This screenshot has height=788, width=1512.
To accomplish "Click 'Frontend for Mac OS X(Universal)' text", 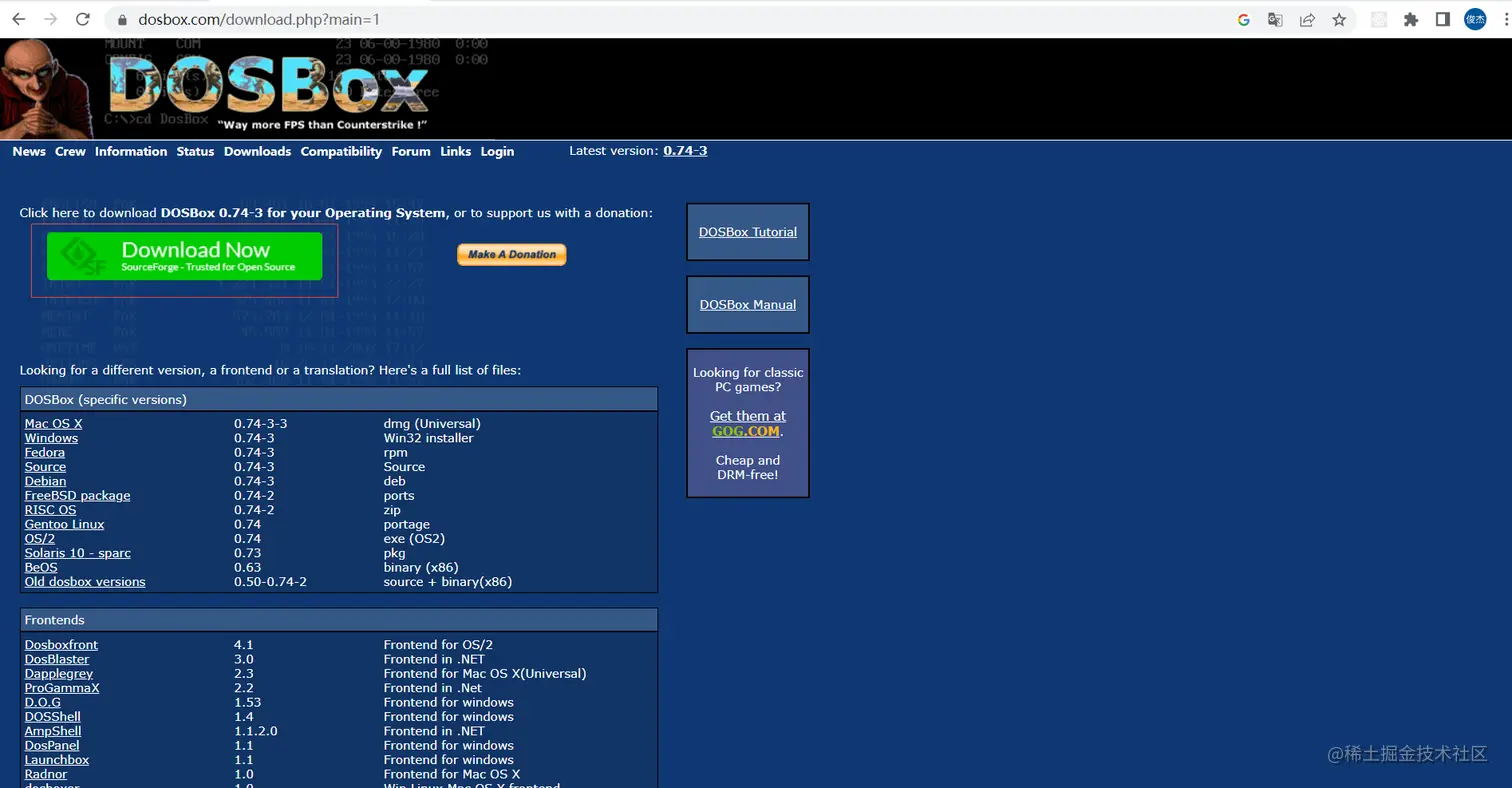I will [x=485, y=674].
